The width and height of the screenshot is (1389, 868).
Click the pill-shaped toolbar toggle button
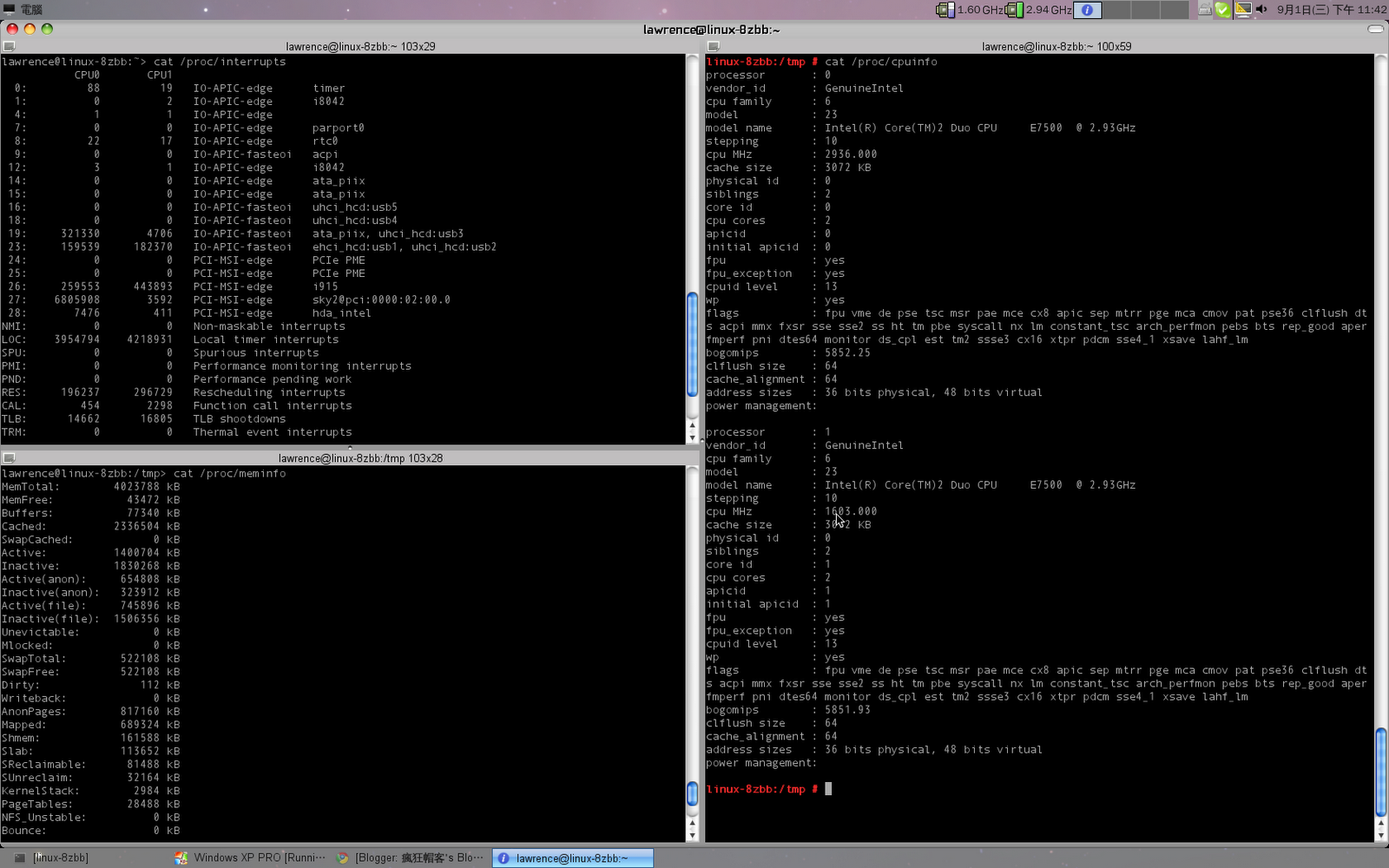coord(1375,29)
